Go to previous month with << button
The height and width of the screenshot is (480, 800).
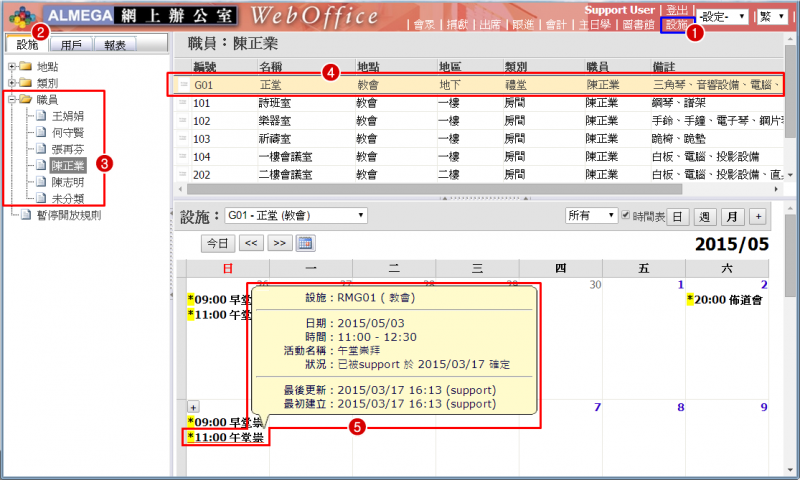251,243
